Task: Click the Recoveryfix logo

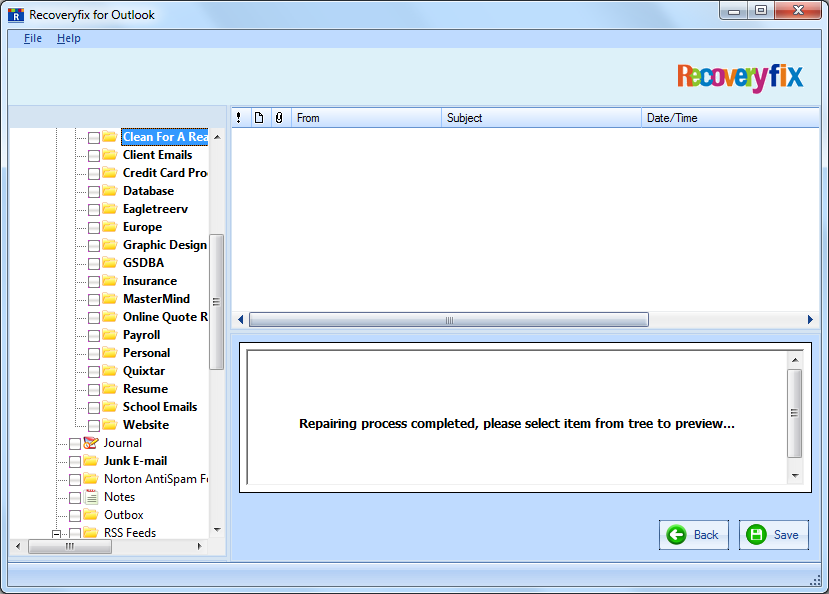Action: [x=740, y=77]
